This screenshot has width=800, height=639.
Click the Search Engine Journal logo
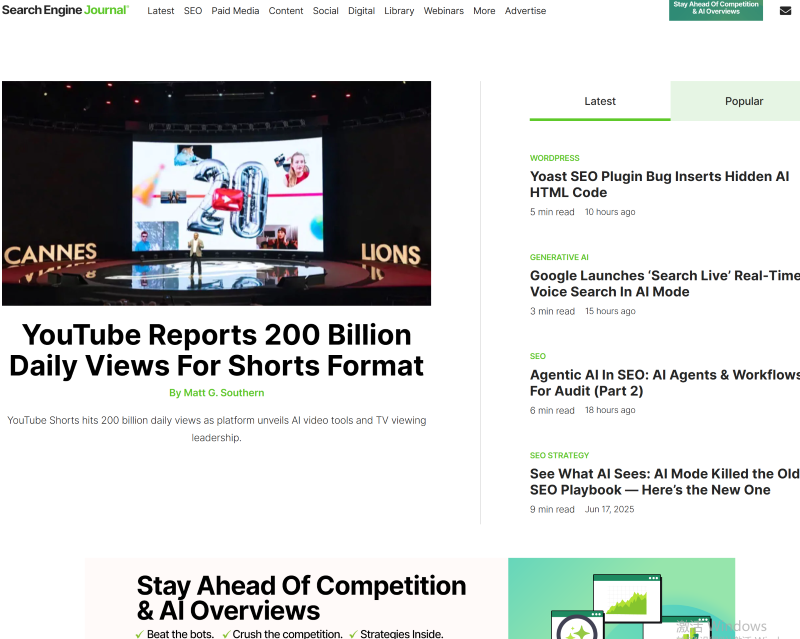tap(65, 10)
